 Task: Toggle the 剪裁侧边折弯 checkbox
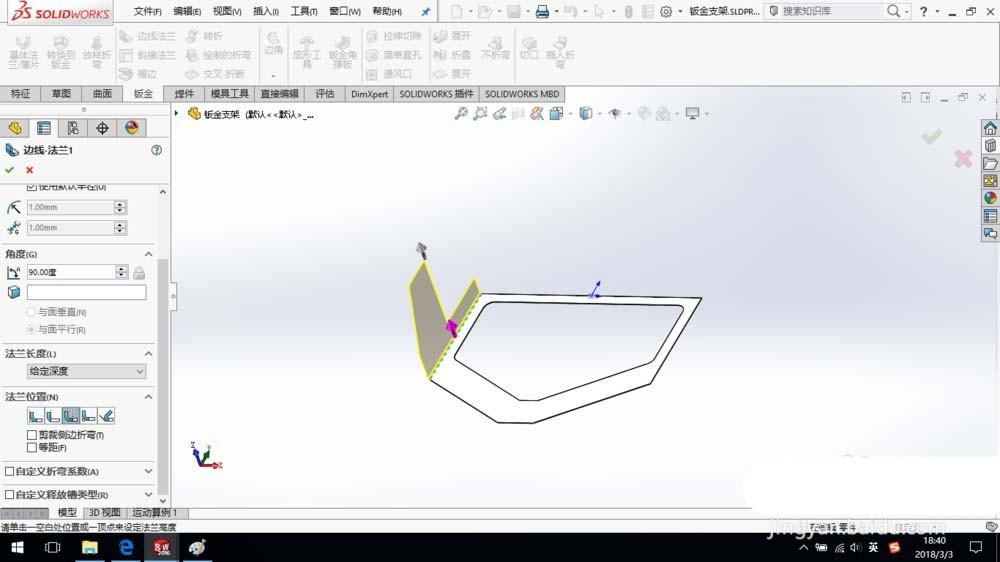[32, 434]
